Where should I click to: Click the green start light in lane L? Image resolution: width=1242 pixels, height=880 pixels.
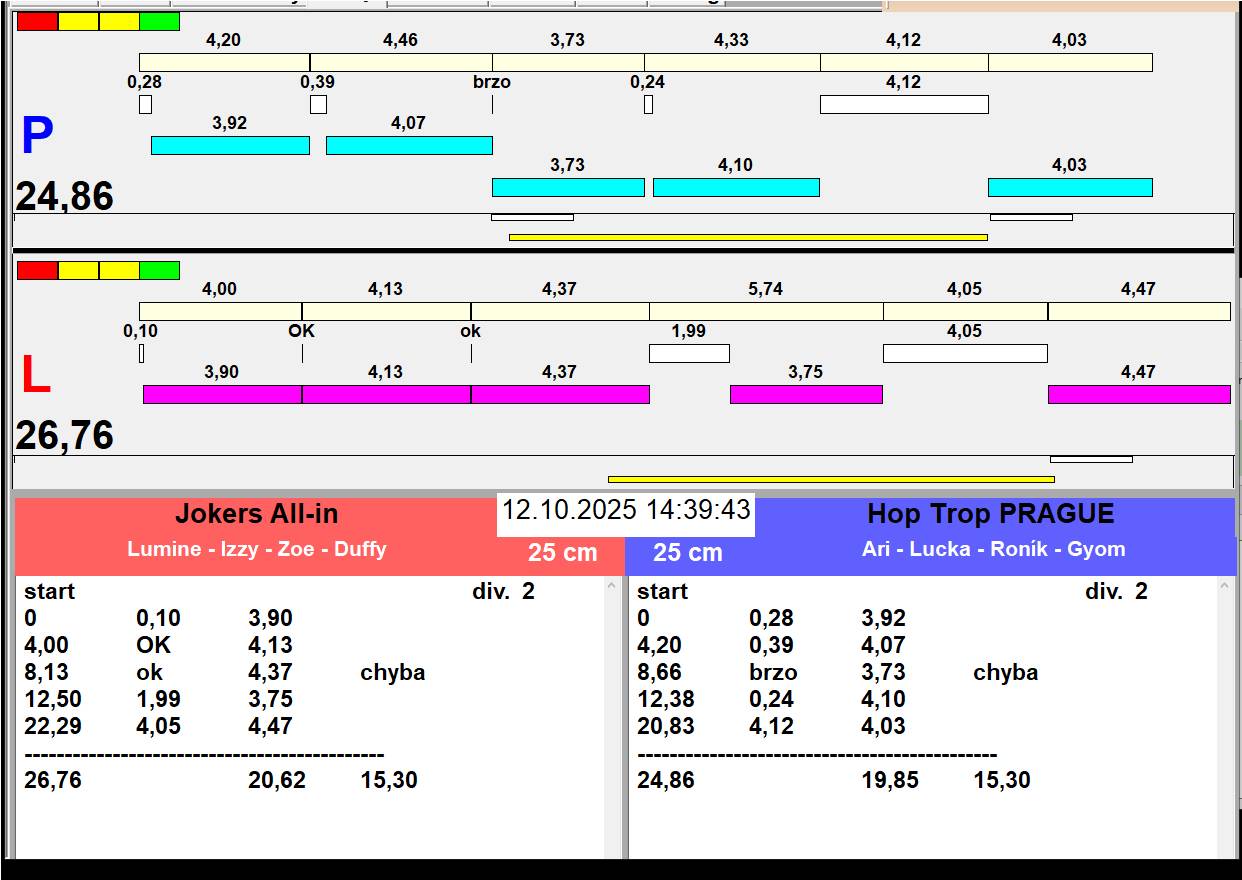coord(160,270)
